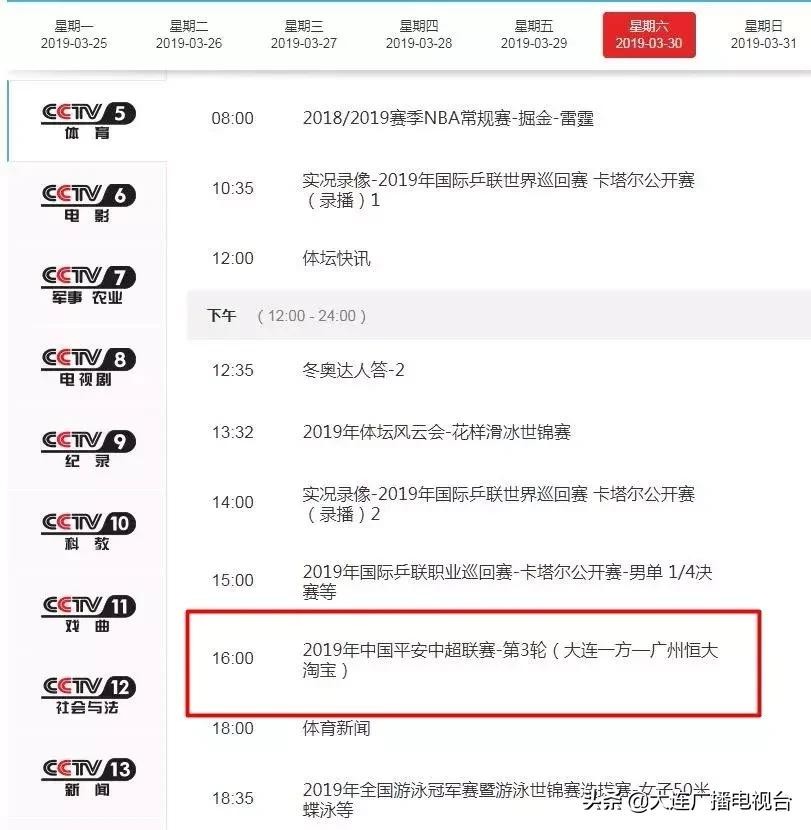Switch to 星期一 2019-03-25 tab
The height and width of the screenshot is (830, 811).
coord(74,35)
